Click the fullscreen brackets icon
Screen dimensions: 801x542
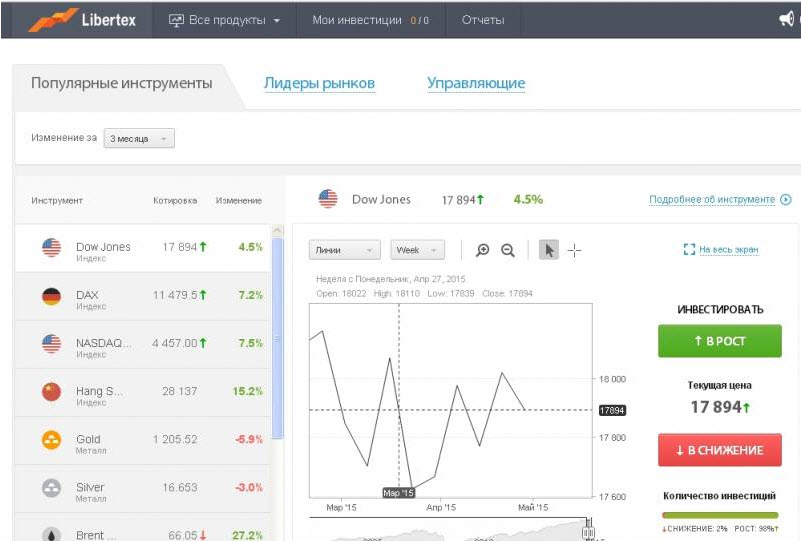coord(689,249)
